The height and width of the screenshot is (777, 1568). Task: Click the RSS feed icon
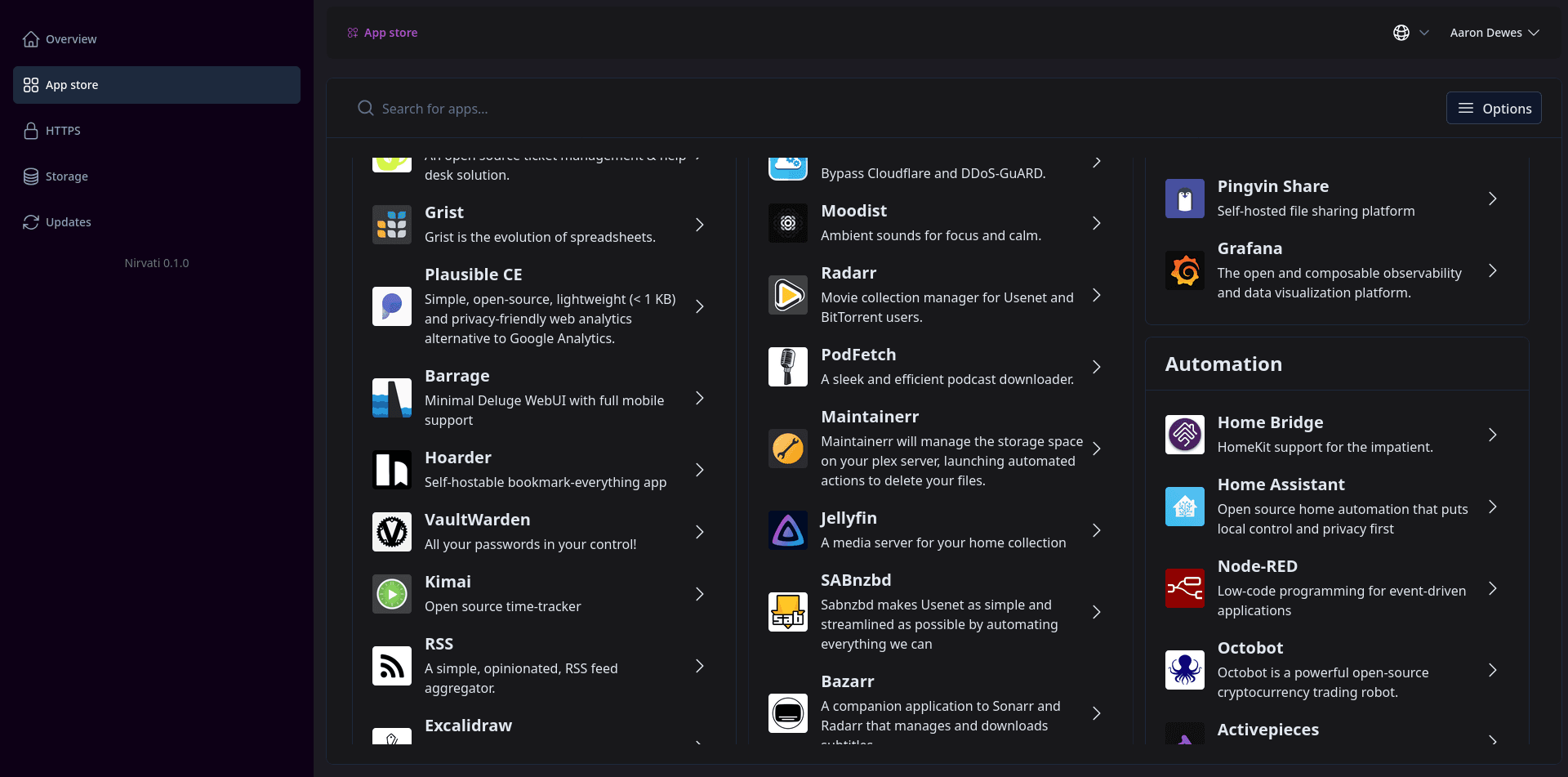click(x=391, y=666)
